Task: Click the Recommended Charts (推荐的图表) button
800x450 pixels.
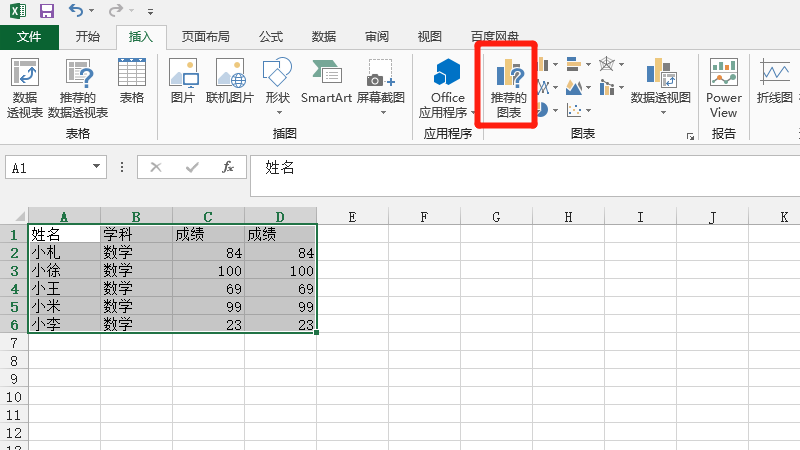Action: point(507,87)
